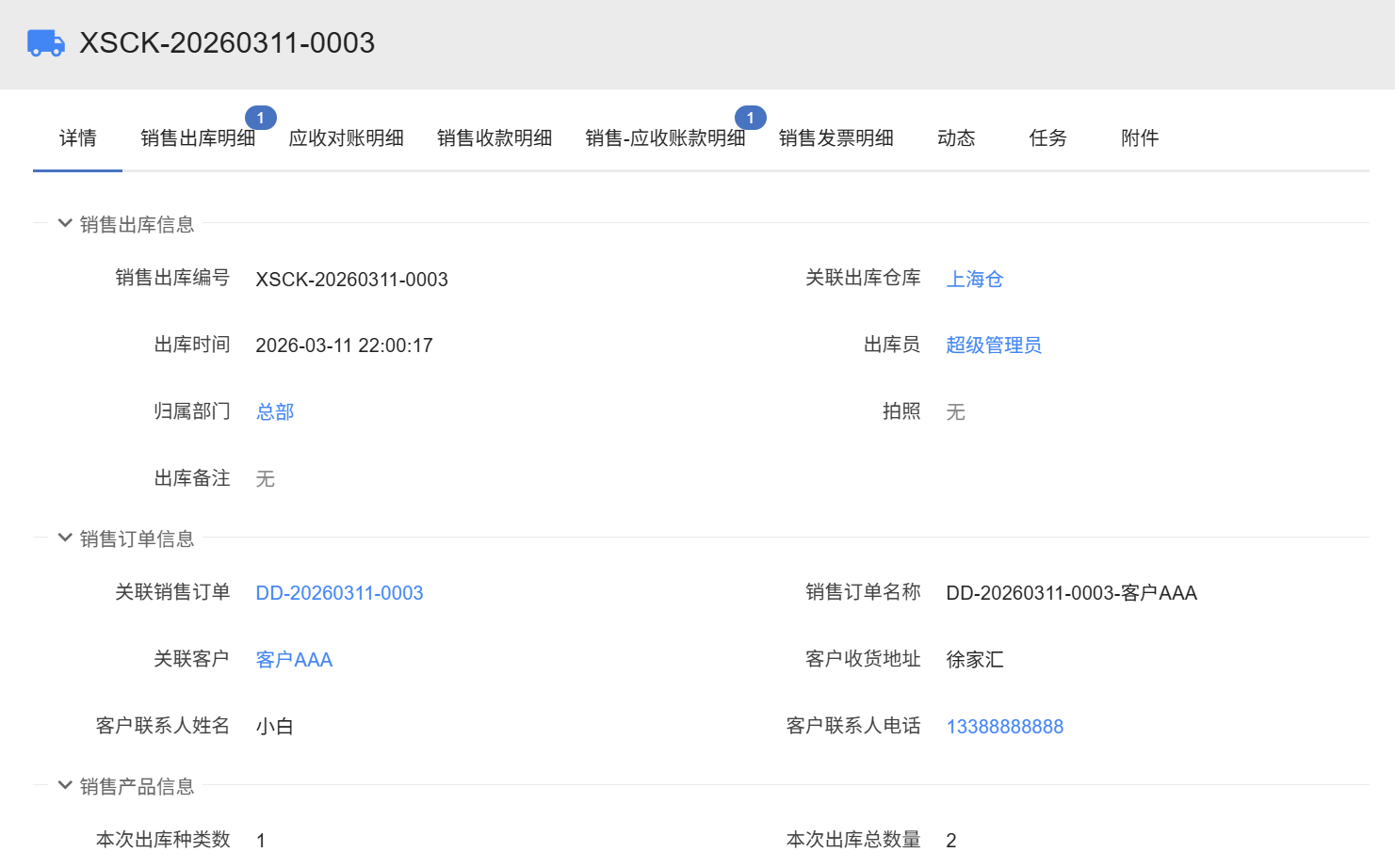Select the 销售-应收账款明细 tab
The height and width of the screenshot is (868, 1395).
(665, 138)
